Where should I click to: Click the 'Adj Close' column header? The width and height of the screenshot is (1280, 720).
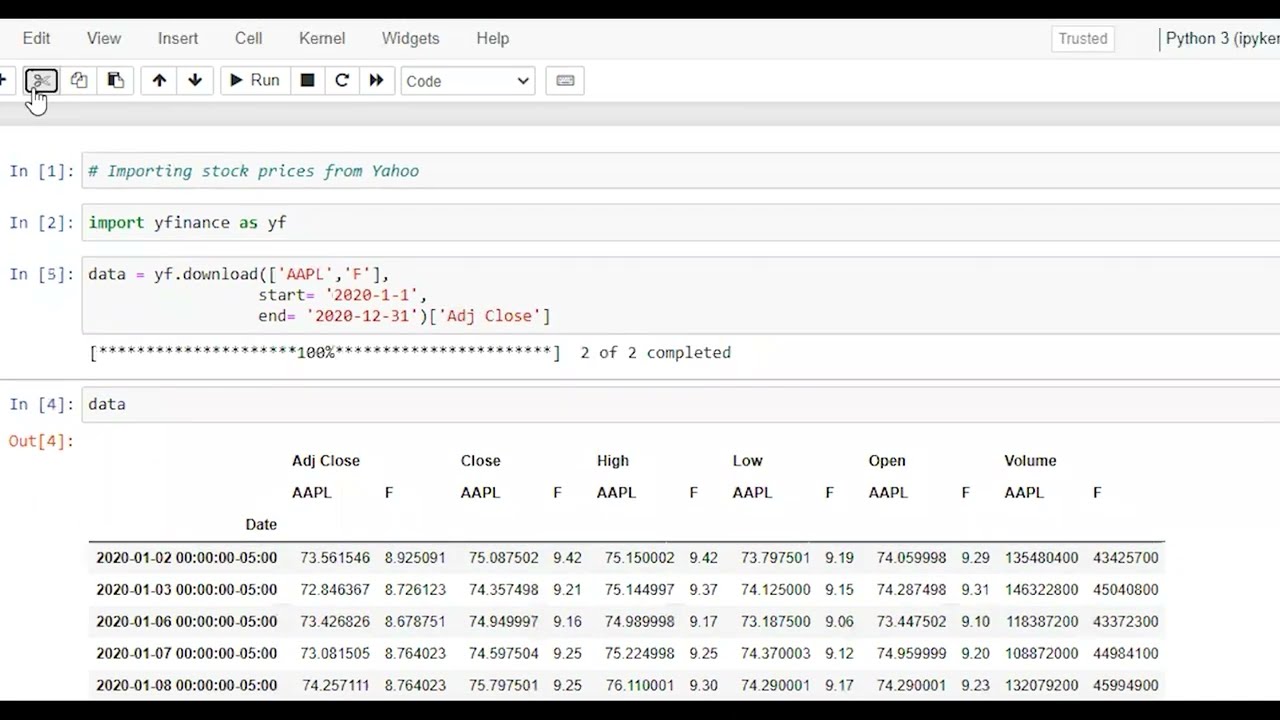[x=326, y=461]
